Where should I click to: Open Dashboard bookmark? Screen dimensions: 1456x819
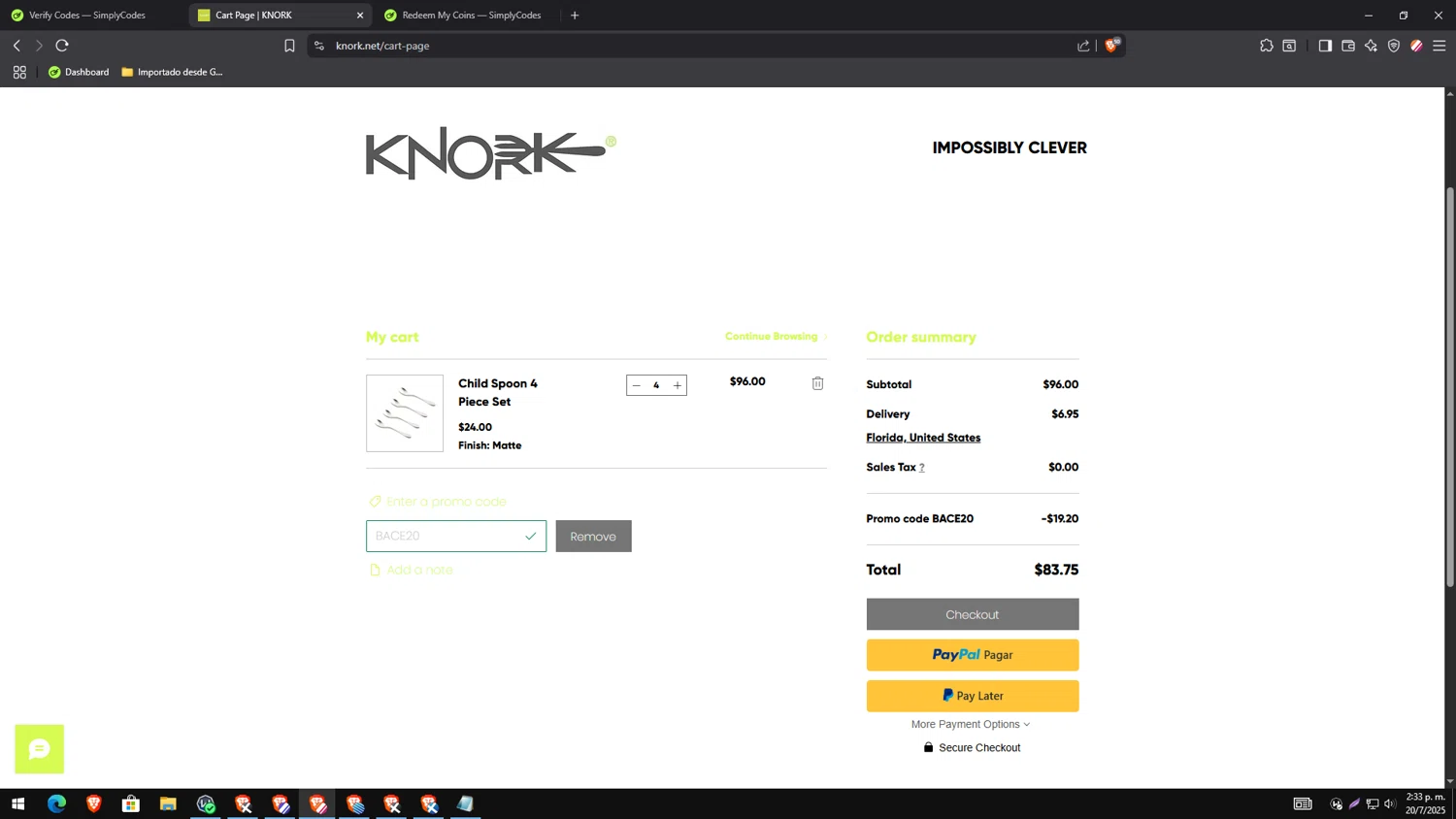pos(79,72)
